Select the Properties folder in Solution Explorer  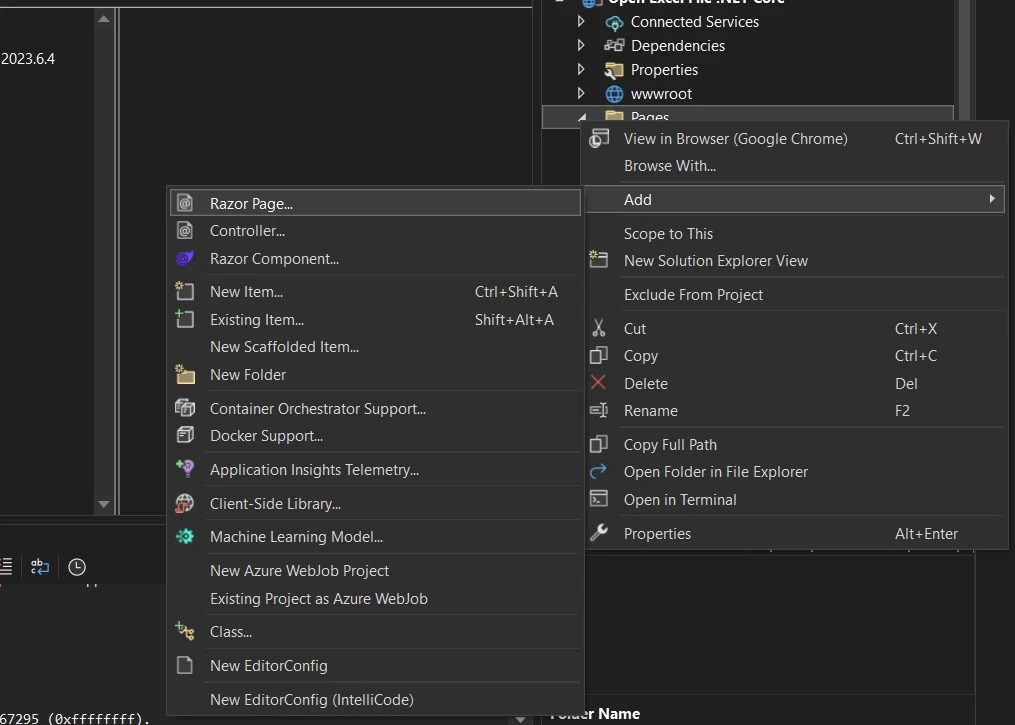click(664, 70)
